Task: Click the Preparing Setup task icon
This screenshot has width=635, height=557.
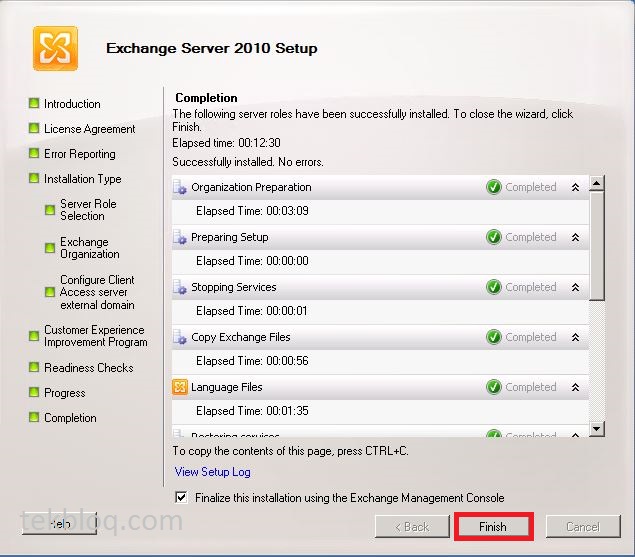Action: tap(180, 237)
